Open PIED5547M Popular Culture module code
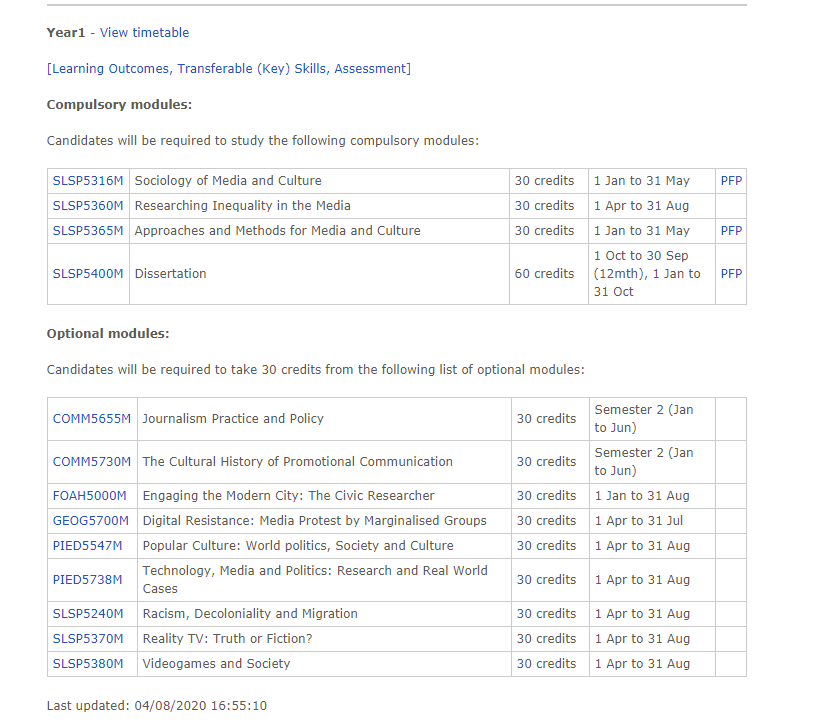The height and width of the screenshot is (724, 818). [x=88, y=546]
